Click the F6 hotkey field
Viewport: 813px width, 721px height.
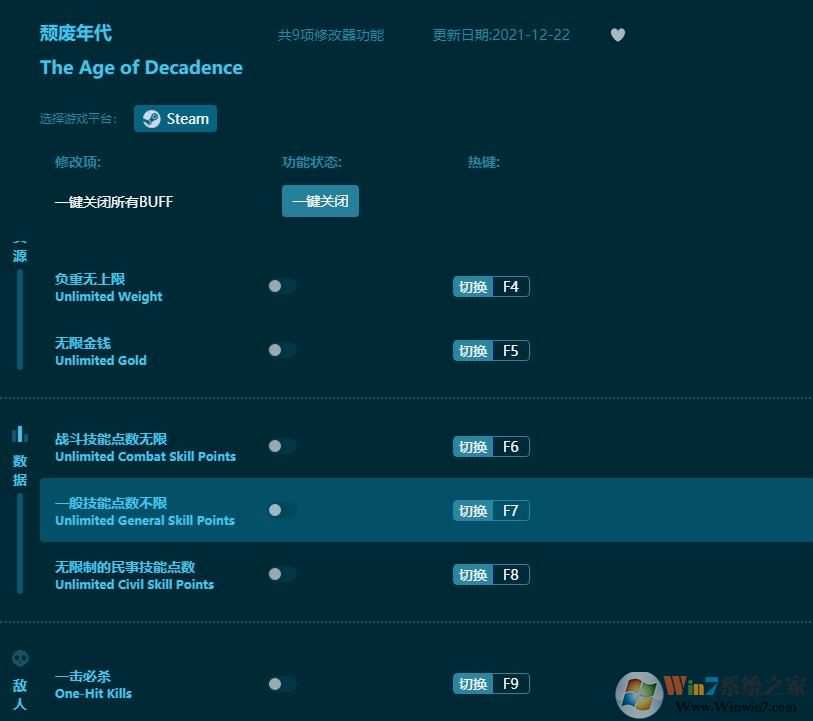[510, 447]
